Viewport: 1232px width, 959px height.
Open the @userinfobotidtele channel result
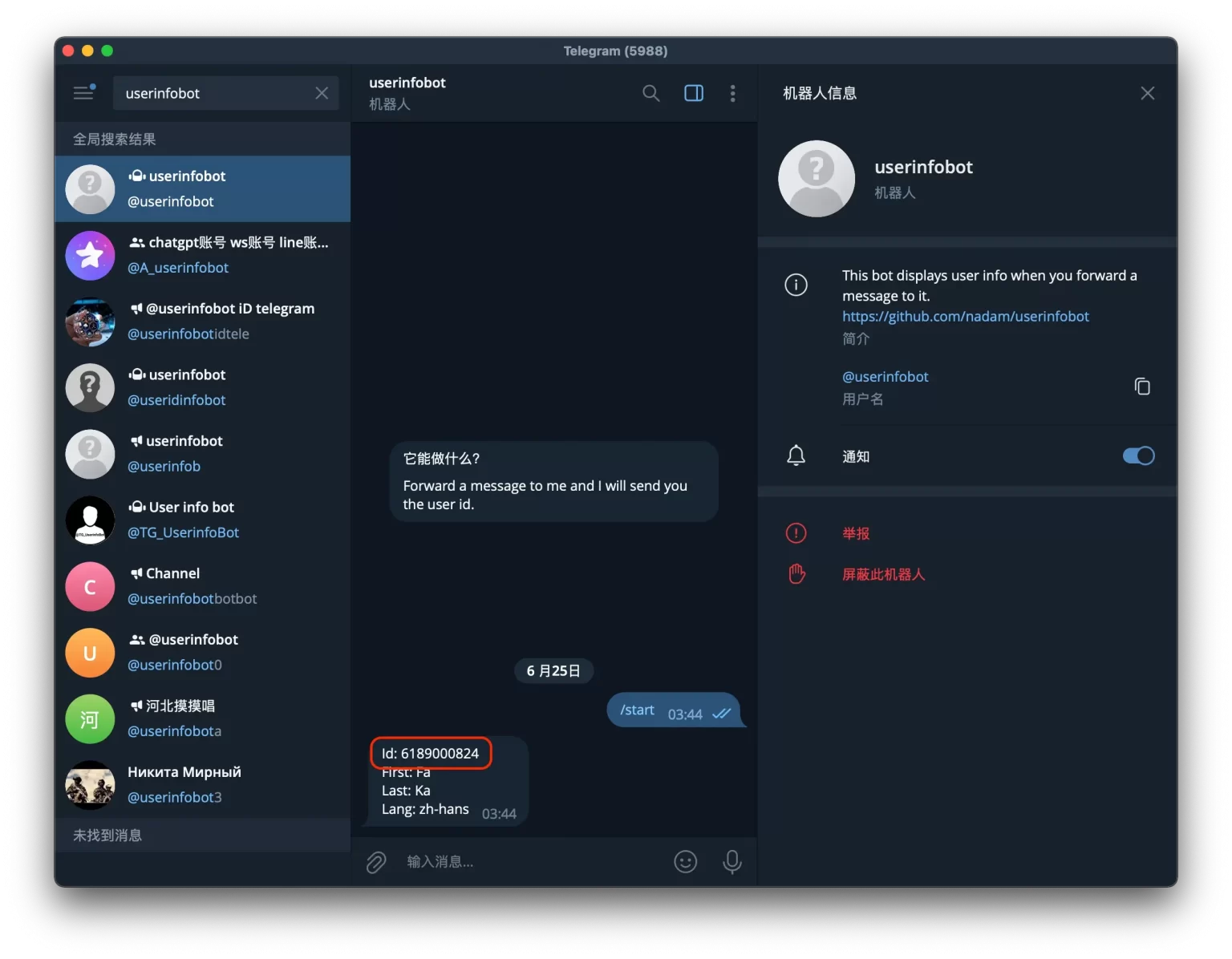pos(202,322)
